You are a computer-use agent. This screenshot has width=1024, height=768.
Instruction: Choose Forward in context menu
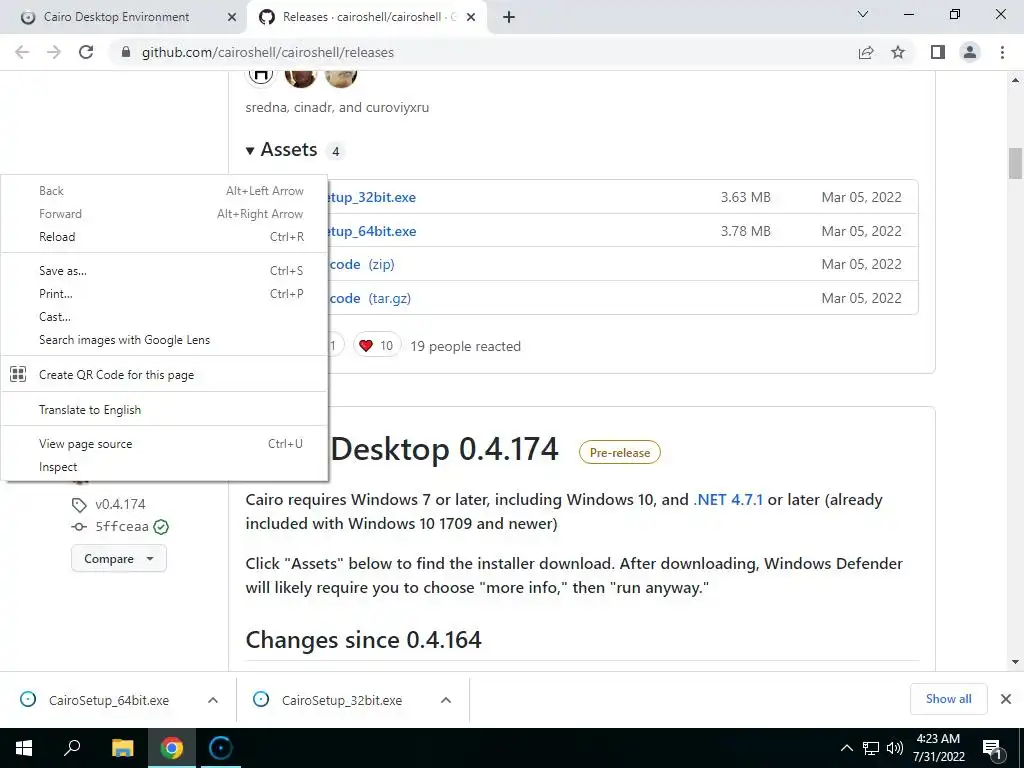(164, 214)
